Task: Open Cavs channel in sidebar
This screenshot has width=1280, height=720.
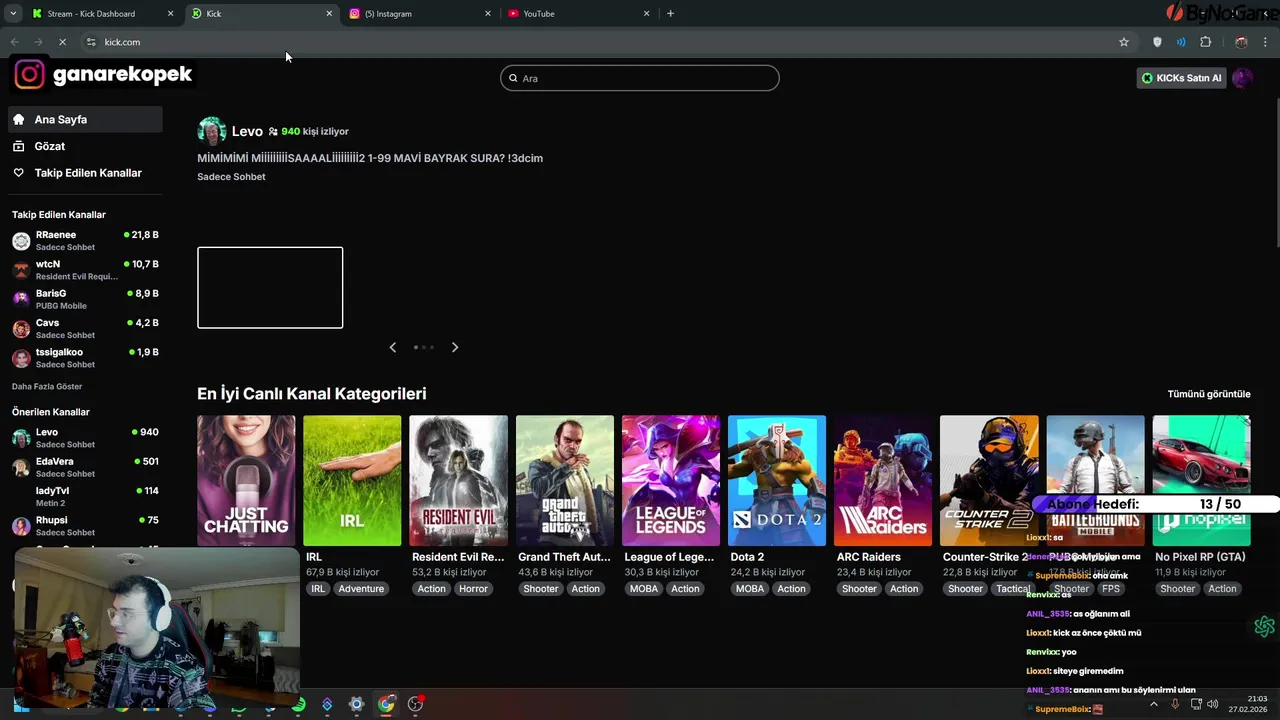Action: [x=86, y=329]
